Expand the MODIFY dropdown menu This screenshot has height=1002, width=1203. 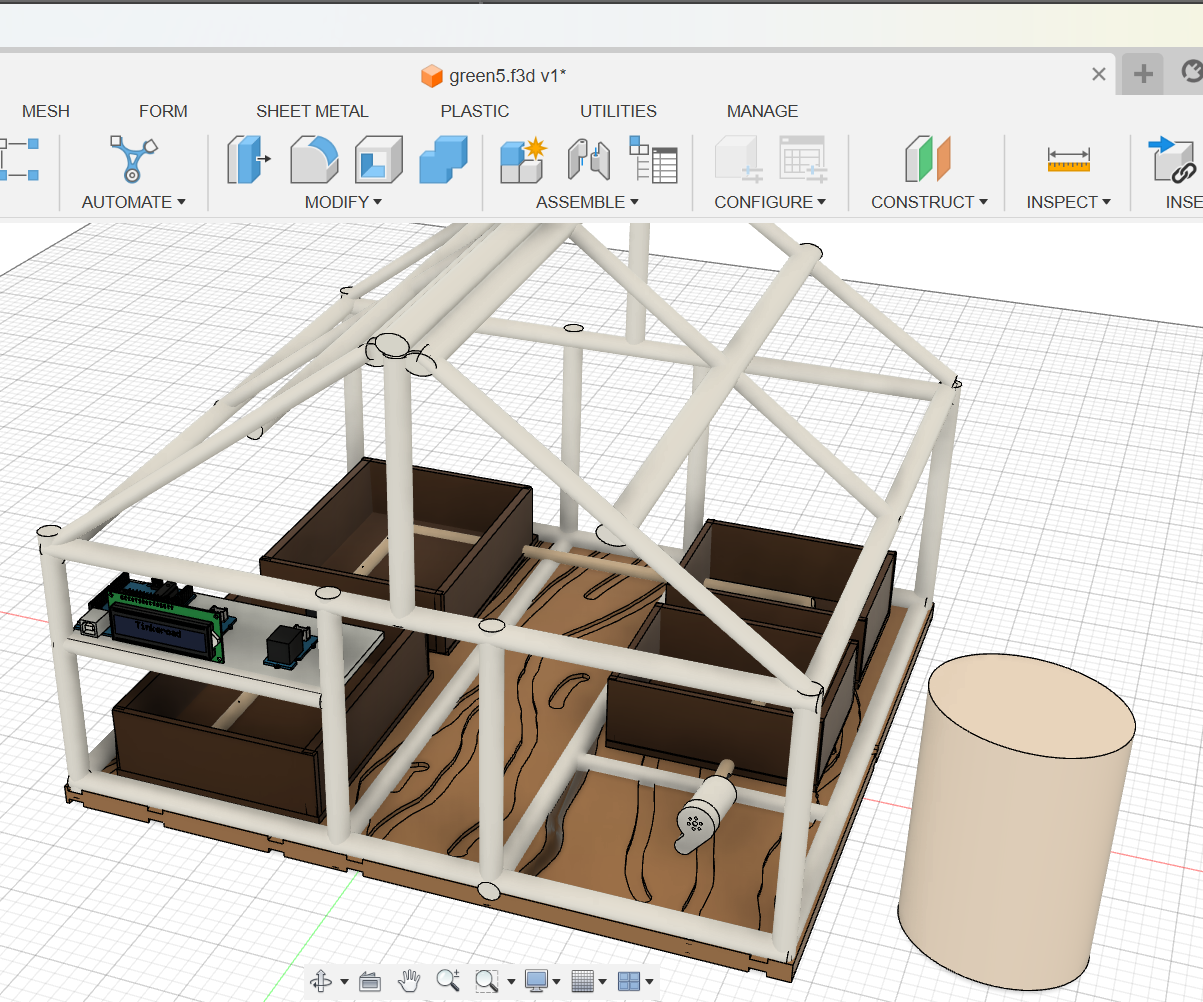(343, 202)
